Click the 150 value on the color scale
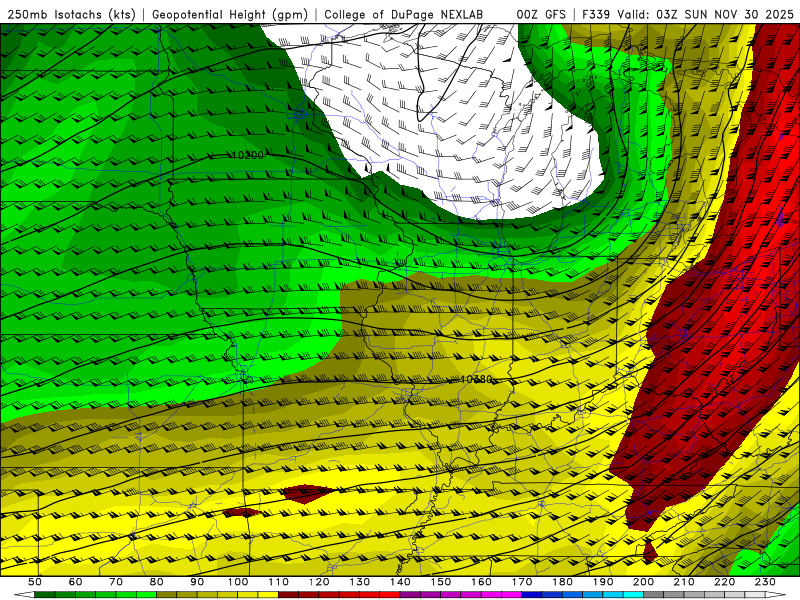800x600 pixels. [x=441, y=582]
